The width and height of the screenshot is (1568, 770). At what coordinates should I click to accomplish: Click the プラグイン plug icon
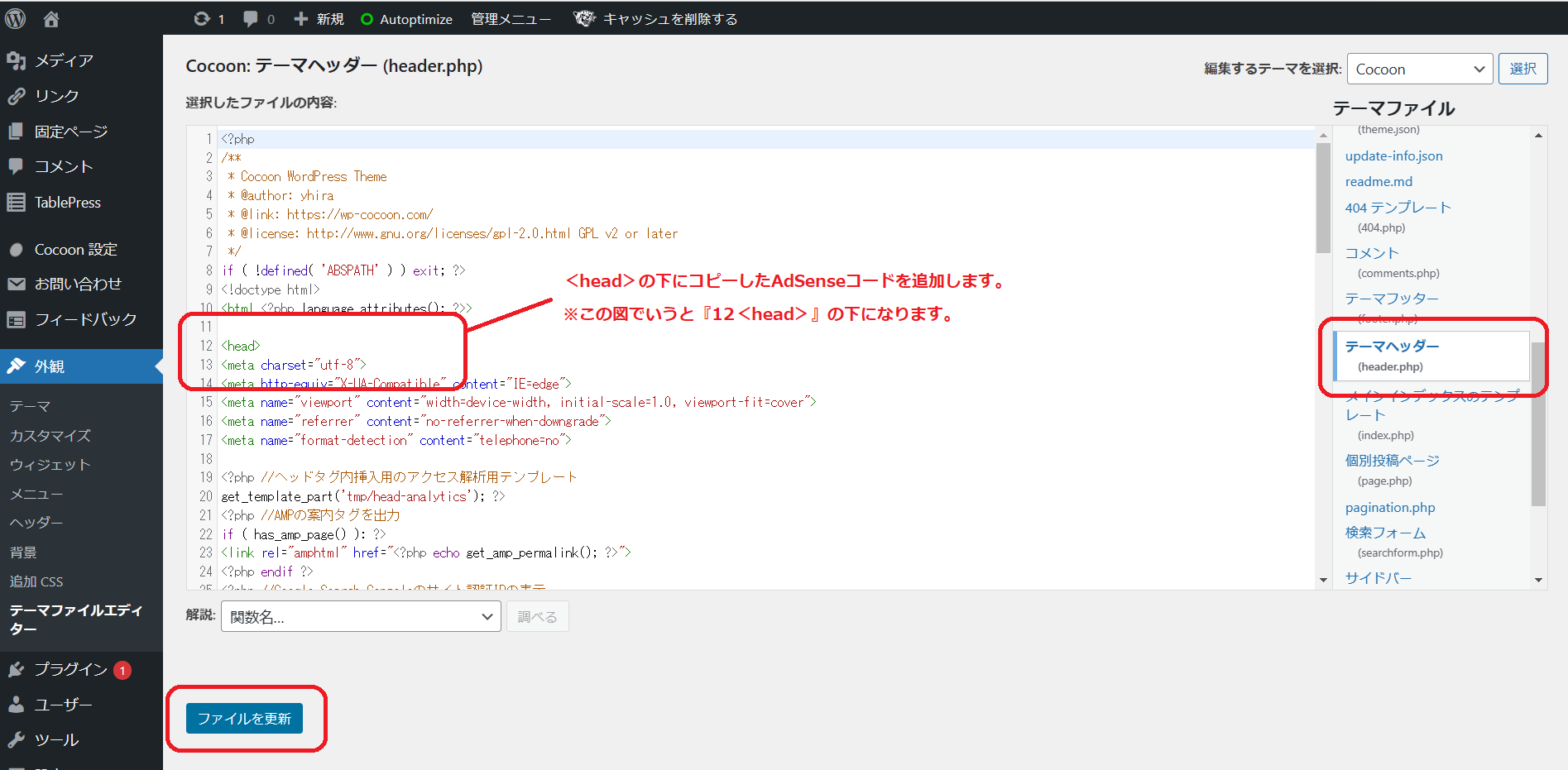coord(16,669)
